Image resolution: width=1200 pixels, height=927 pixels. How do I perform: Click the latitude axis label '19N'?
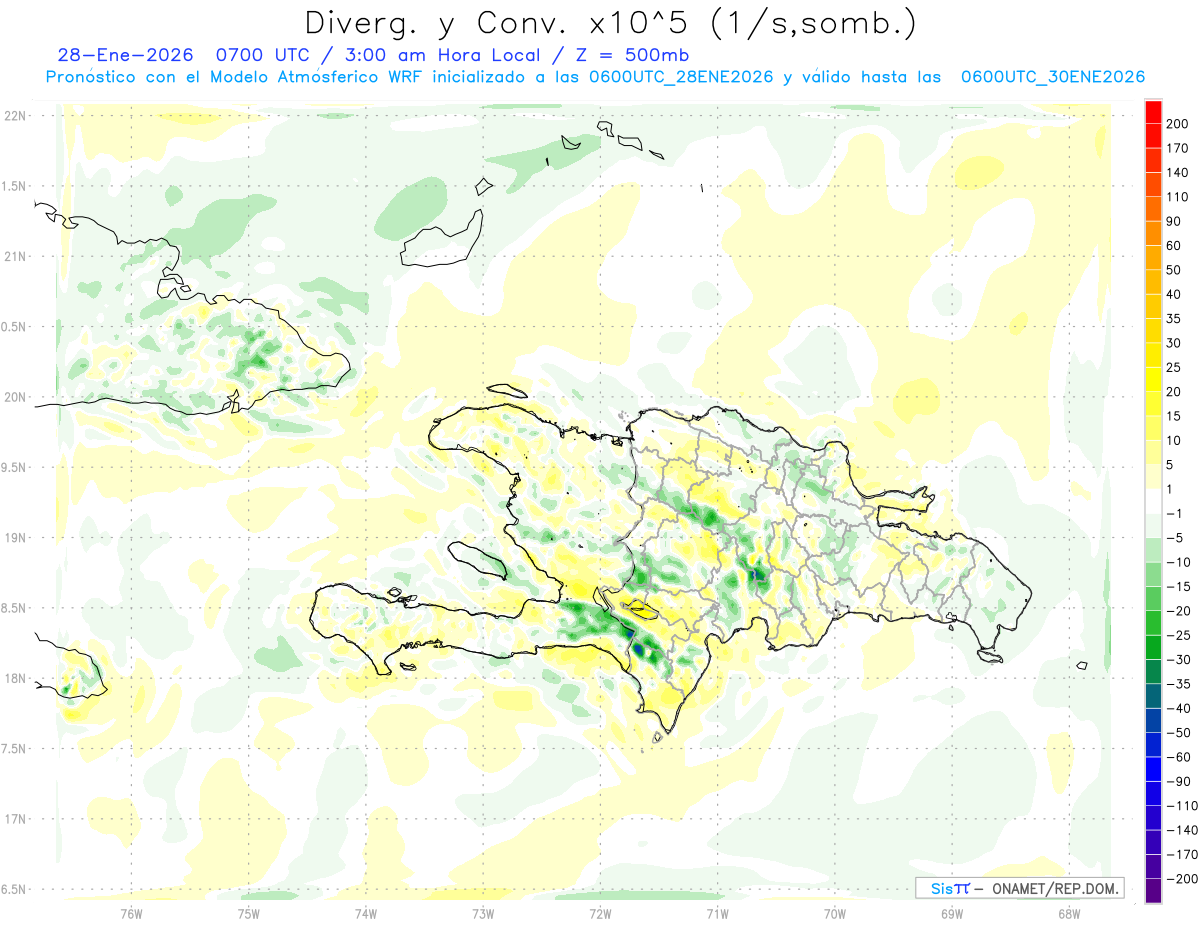(x=14, y=538)
